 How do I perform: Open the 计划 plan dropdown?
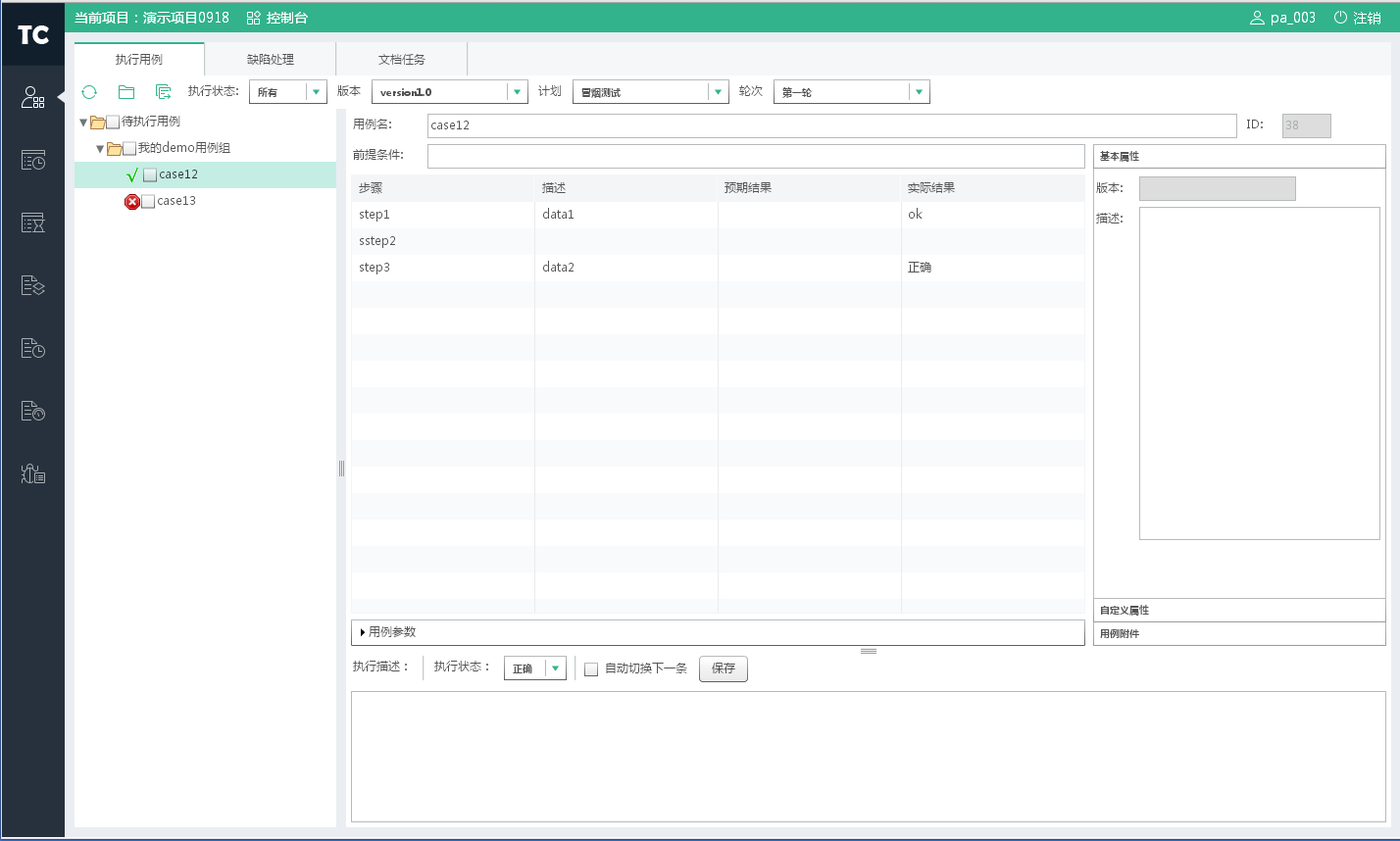coord(719,92)
